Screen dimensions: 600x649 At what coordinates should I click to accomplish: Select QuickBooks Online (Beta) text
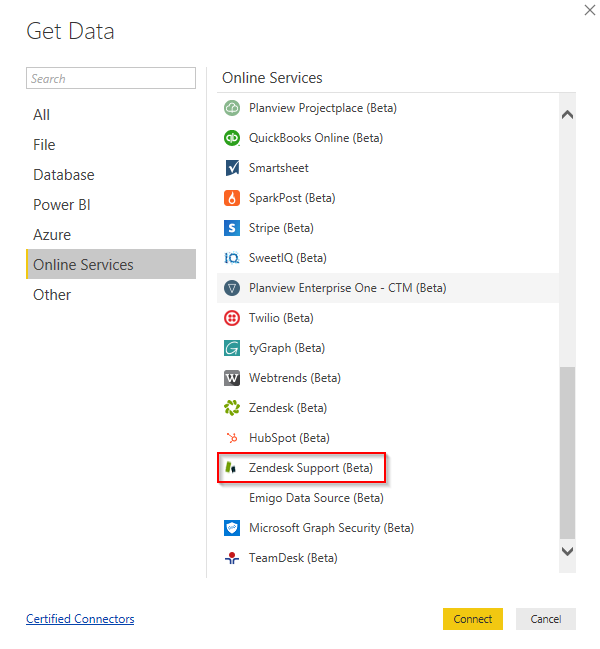316,138
